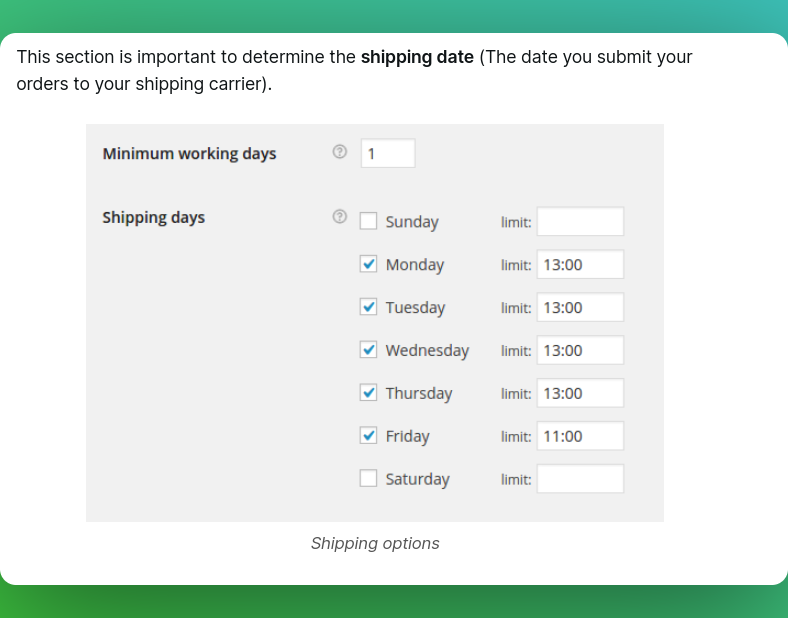Uncheck the Monday shipping checkbox

tap(368, 264)
